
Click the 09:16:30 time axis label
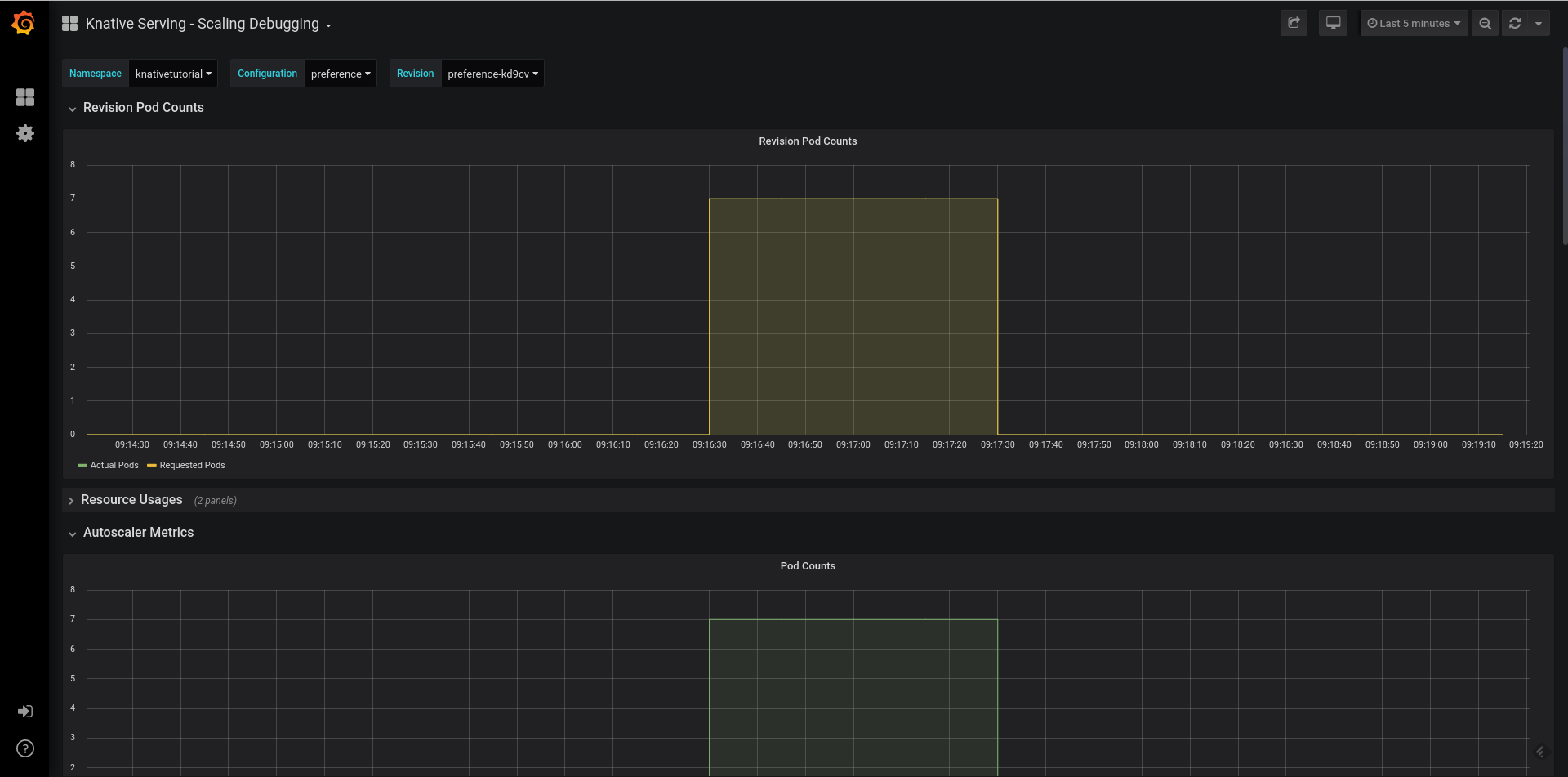click(709, 445)
